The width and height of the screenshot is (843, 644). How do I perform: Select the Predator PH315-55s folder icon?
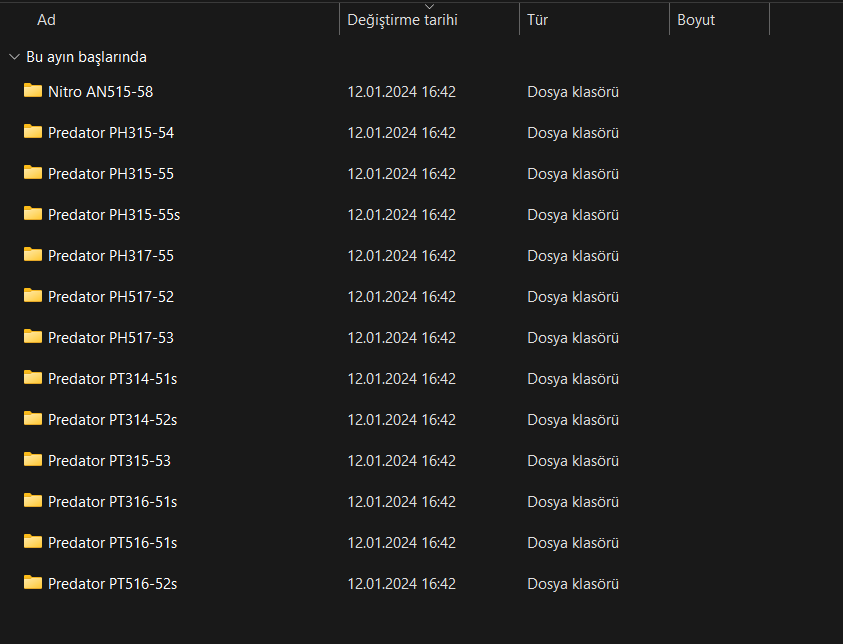33,213
